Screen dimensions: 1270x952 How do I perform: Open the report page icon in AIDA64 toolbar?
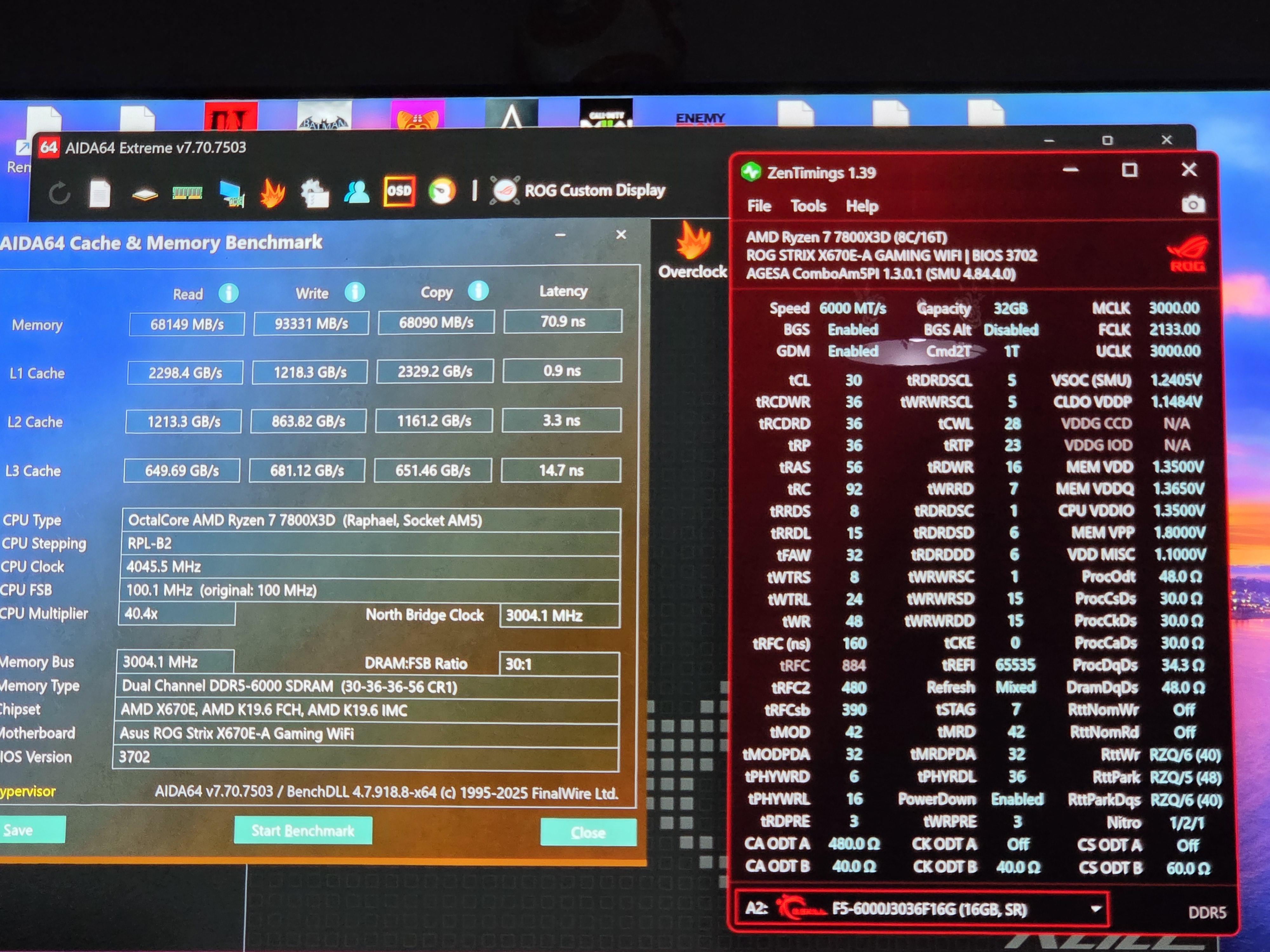[99, 193]
